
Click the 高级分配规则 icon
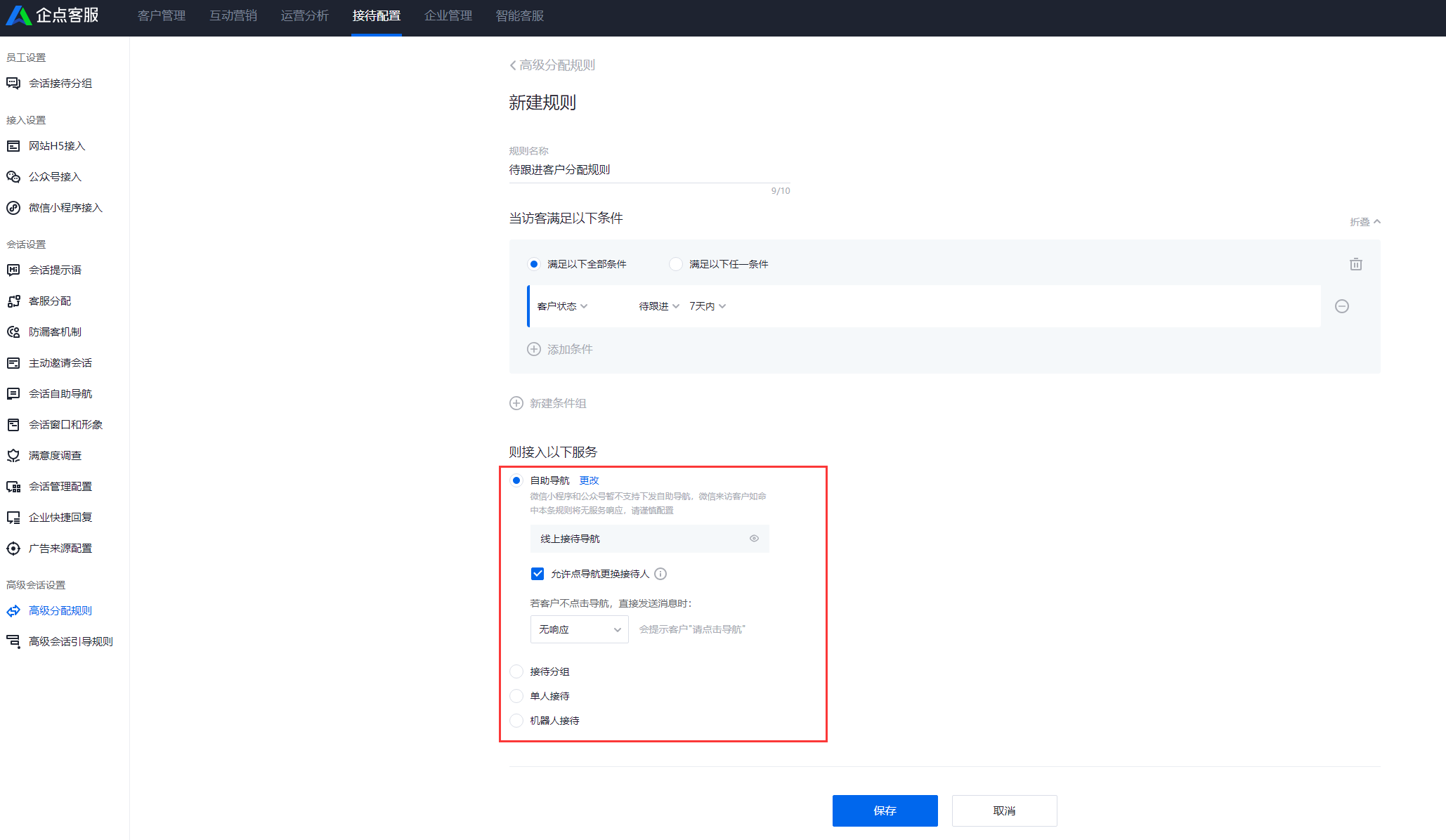[x=13, y=611]
